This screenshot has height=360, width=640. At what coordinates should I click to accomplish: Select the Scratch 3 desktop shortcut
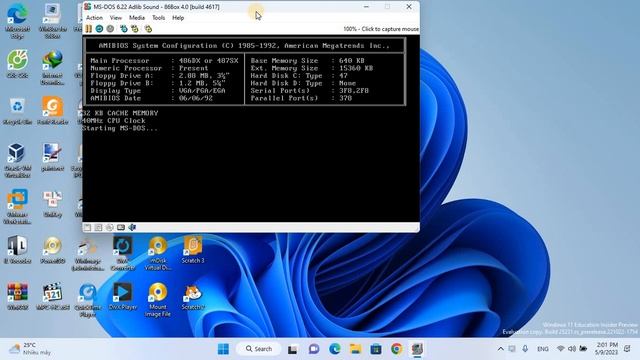[x=193, y=250]
